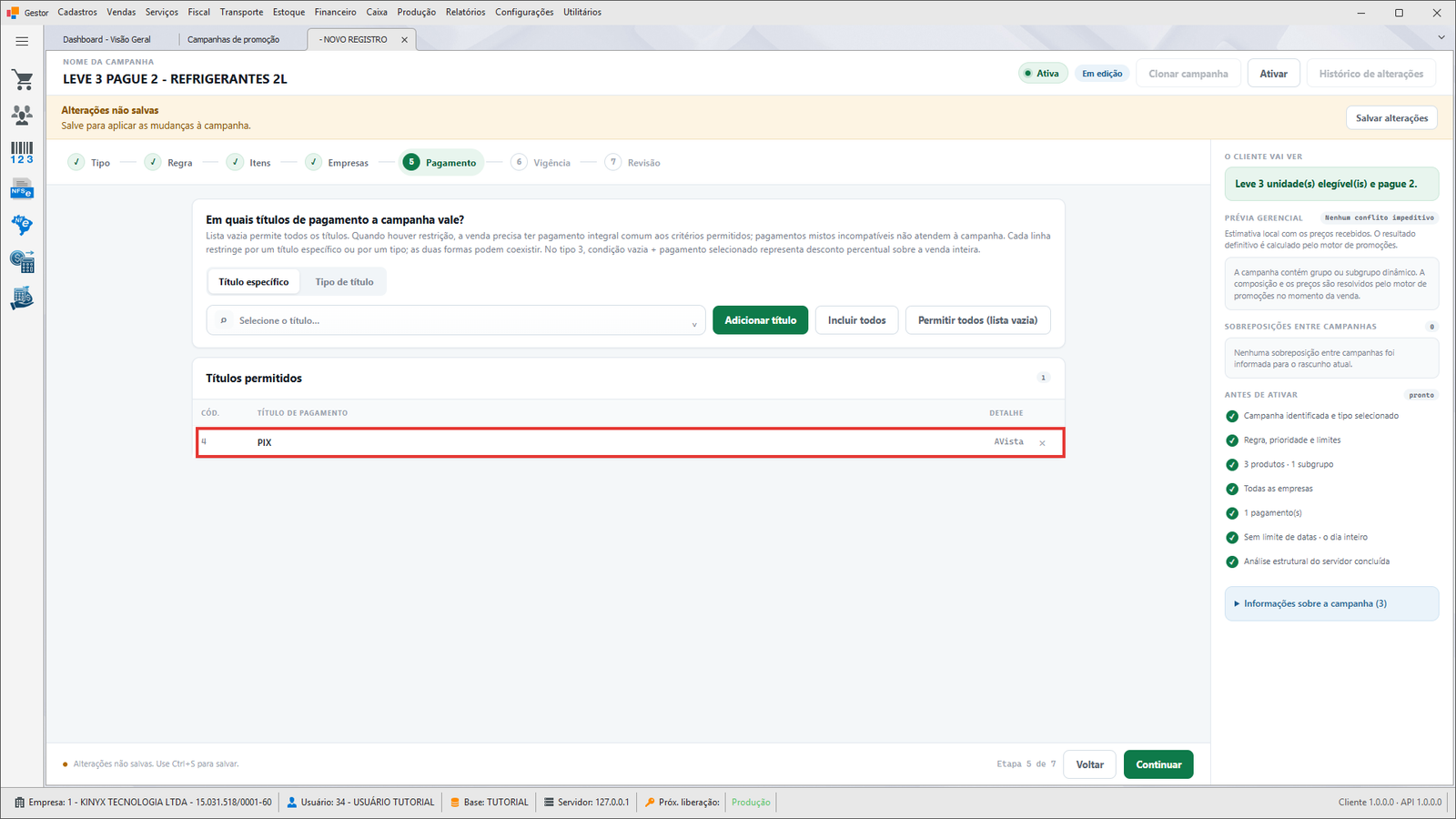Click the Voltar button
Image resolution: width=1456 pixels, height=819 pixels.
pyautogui.click(x=1090, y=764)
